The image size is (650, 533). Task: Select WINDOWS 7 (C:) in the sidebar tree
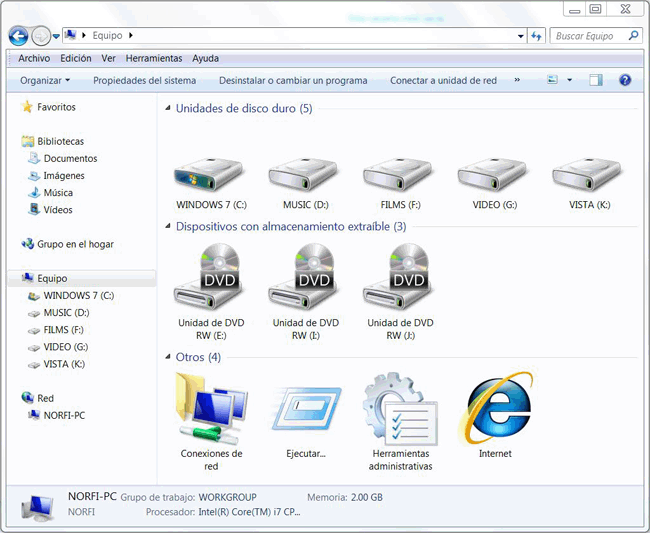79,296
